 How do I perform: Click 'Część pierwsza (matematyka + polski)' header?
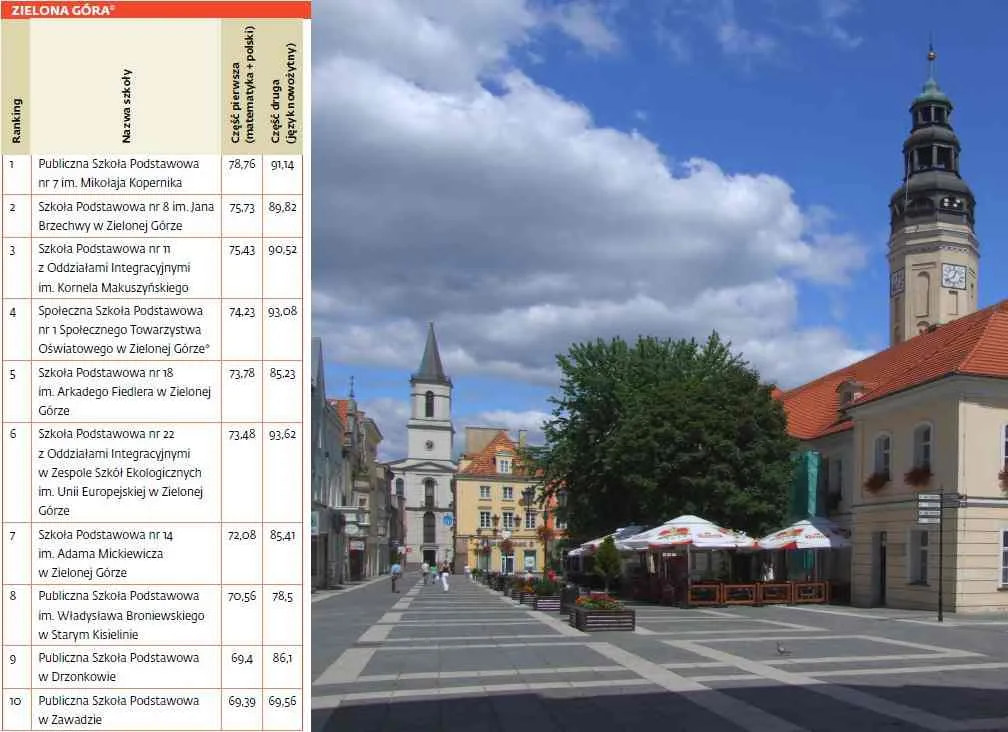click(242, 85)
